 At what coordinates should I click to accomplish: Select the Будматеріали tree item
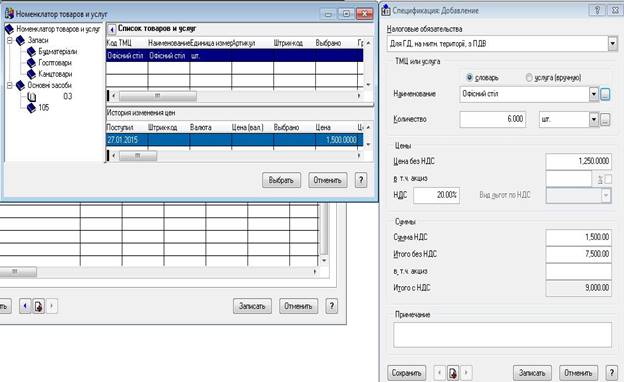point(58,52)
